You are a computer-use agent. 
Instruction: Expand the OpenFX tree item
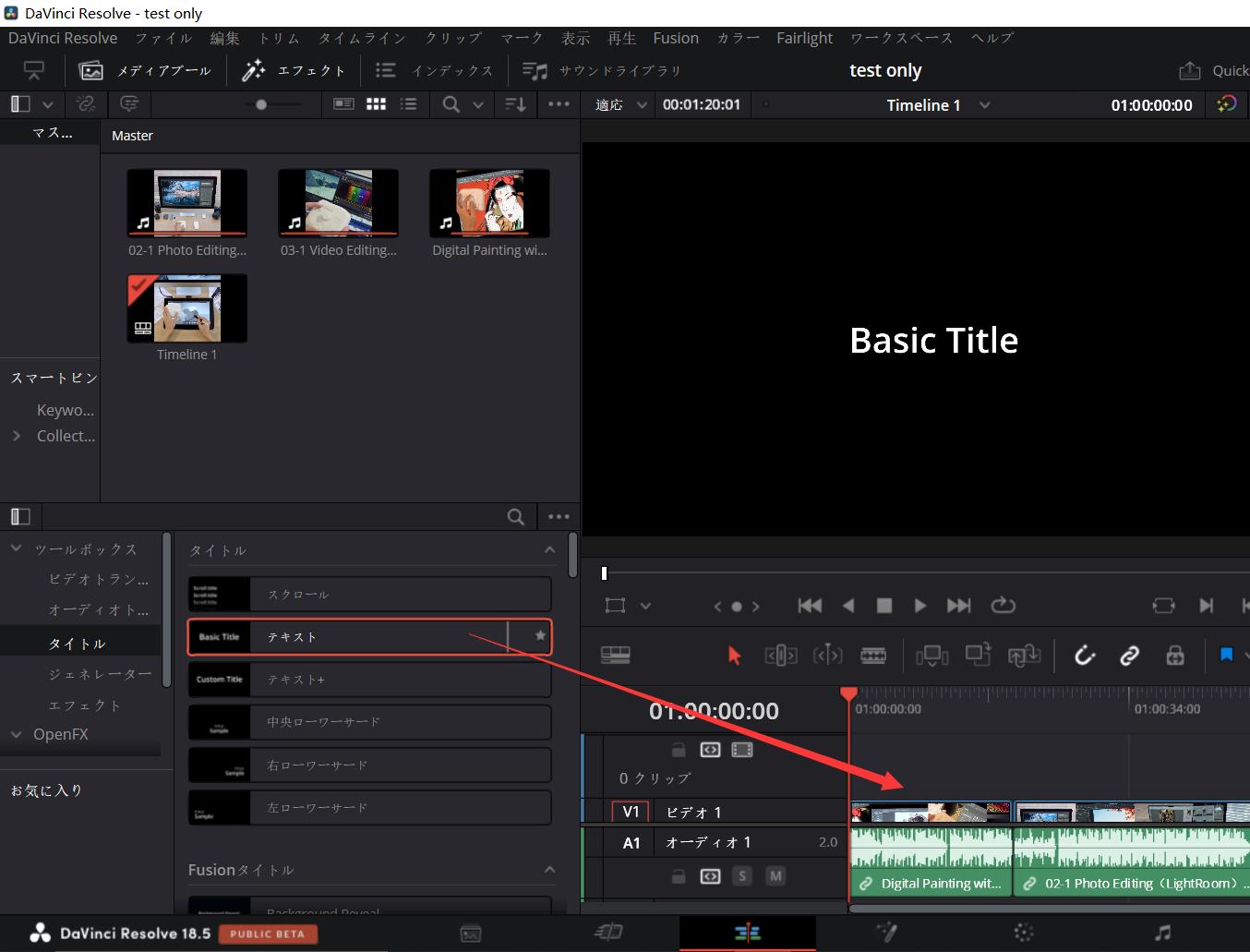coord(17,734)
